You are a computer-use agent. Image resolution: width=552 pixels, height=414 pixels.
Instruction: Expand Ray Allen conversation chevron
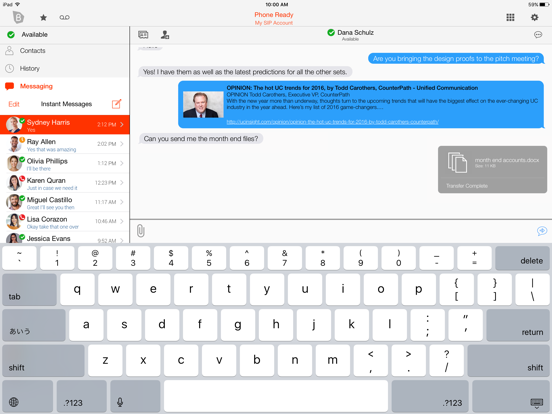click(122, 144)
